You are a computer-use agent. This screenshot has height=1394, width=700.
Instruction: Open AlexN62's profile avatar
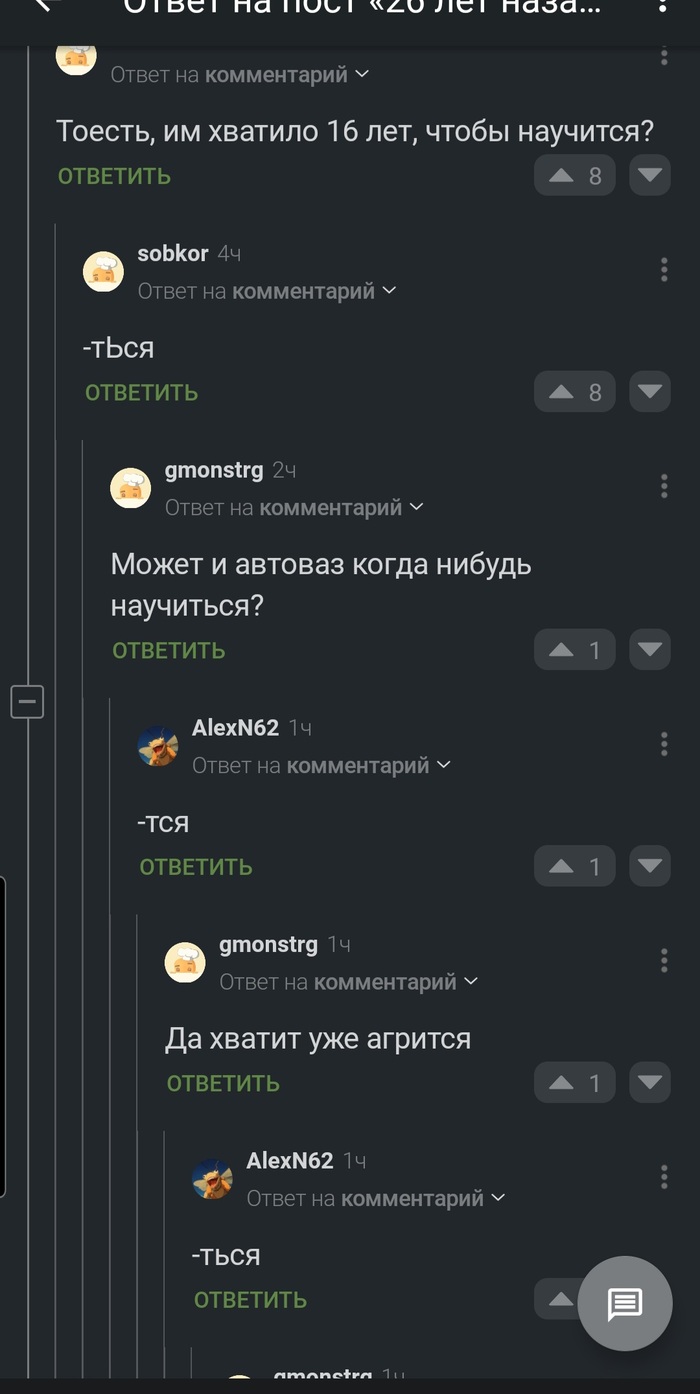point(158,745)
